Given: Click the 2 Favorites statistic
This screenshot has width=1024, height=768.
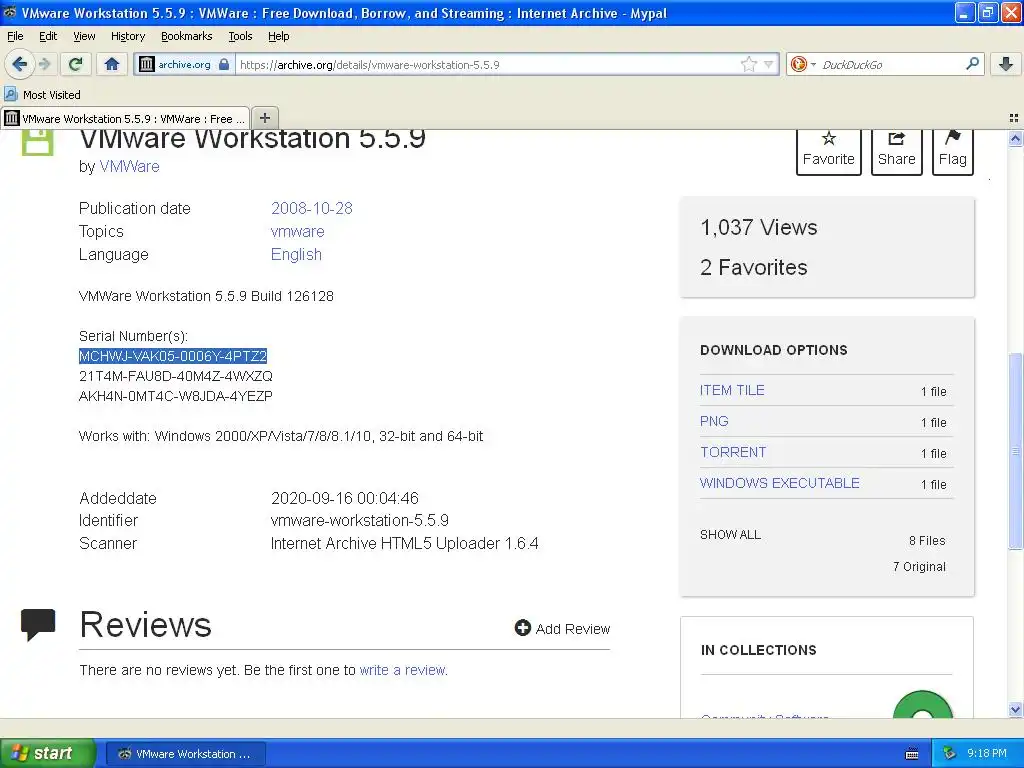Looking at the screenshot, I should pyautogui.click(x=754, y=267).
